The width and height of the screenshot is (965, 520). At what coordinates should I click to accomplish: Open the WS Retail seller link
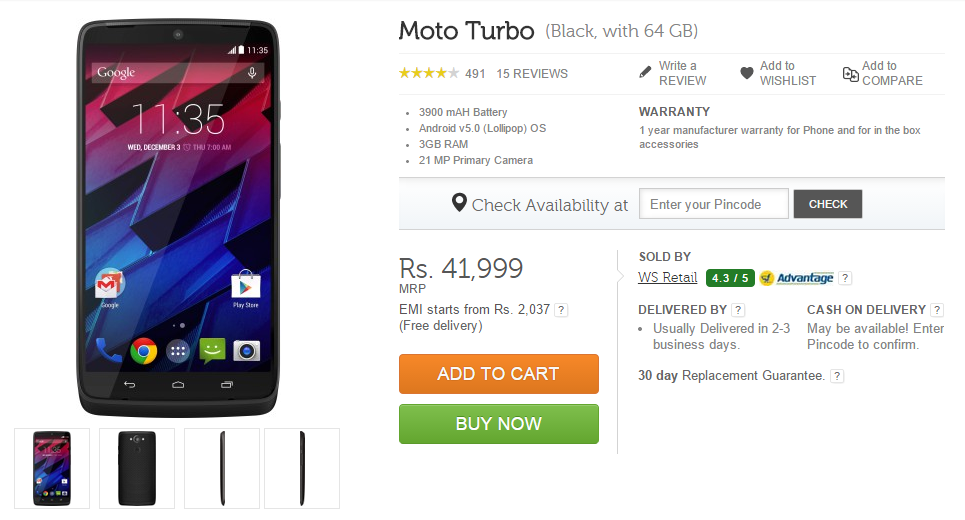point(667,278)
